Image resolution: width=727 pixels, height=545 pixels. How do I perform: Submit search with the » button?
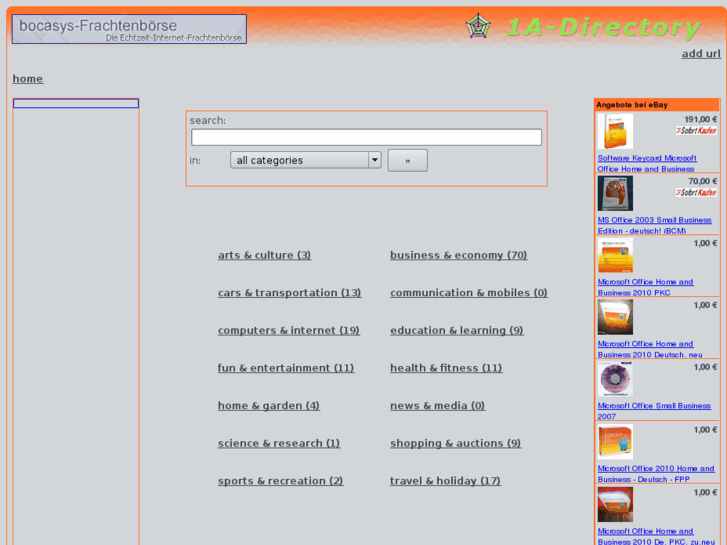408,160
